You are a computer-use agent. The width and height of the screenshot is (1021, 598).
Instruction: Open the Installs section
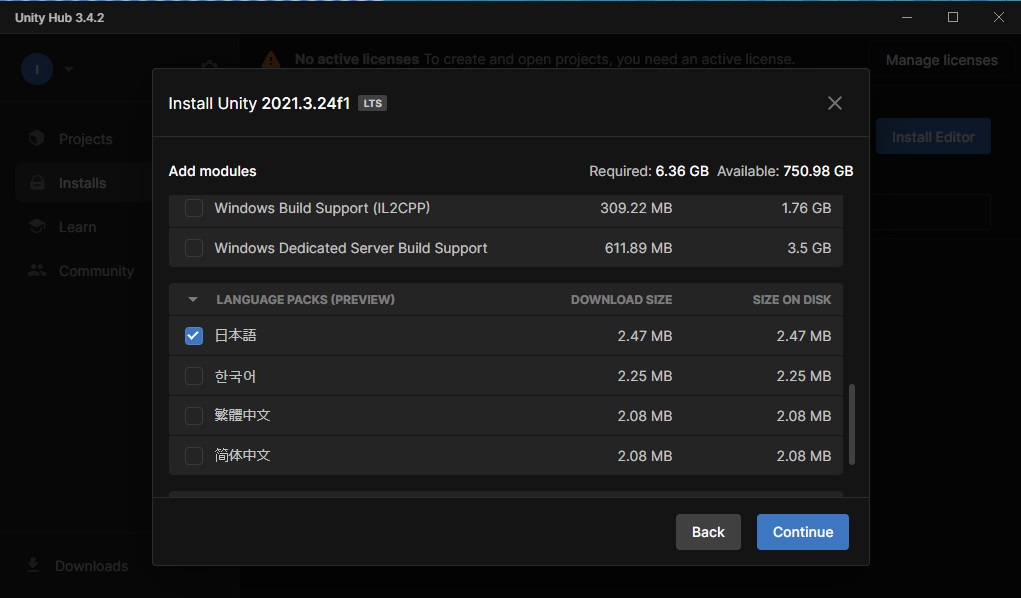tap(82, 183)
